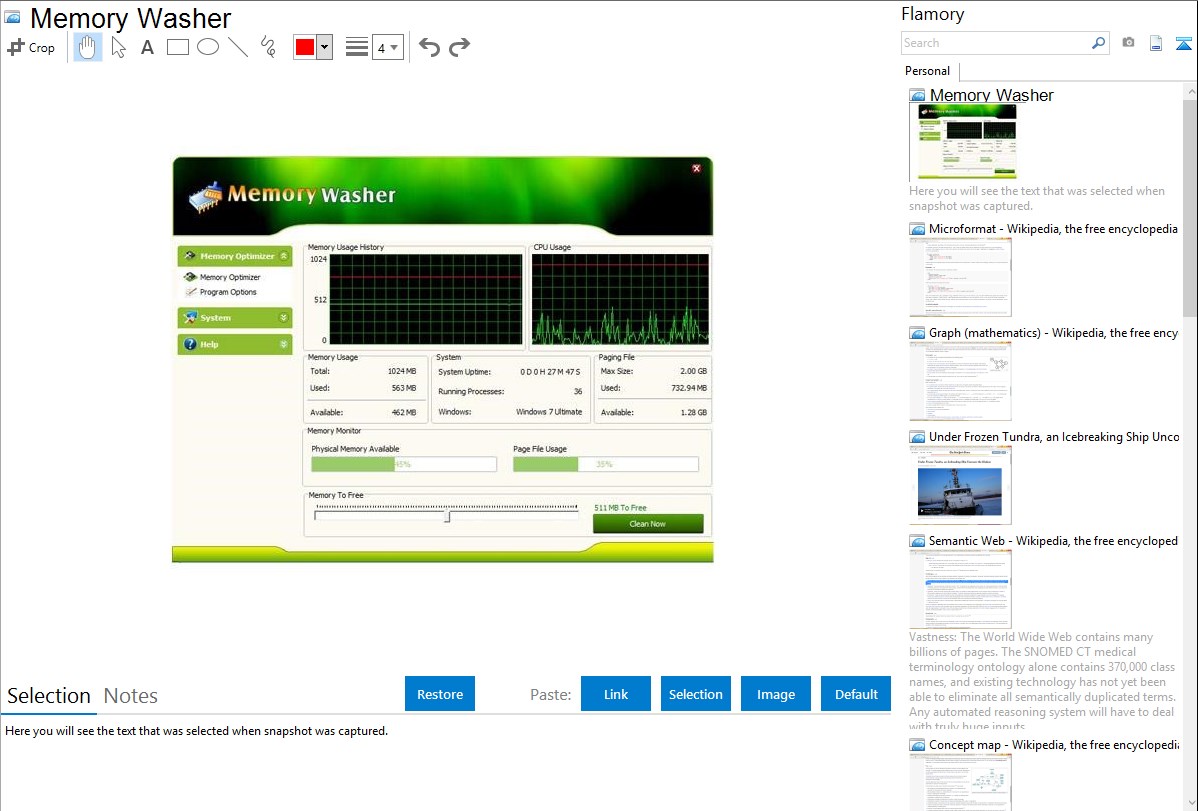Select the rectangle drawing tool
The height and width of the screenshot is (811, 1198).
click(177, 47)
